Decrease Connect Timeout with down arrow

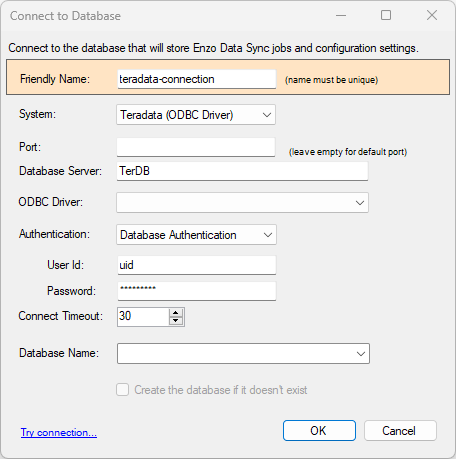[x=176, y=321]
